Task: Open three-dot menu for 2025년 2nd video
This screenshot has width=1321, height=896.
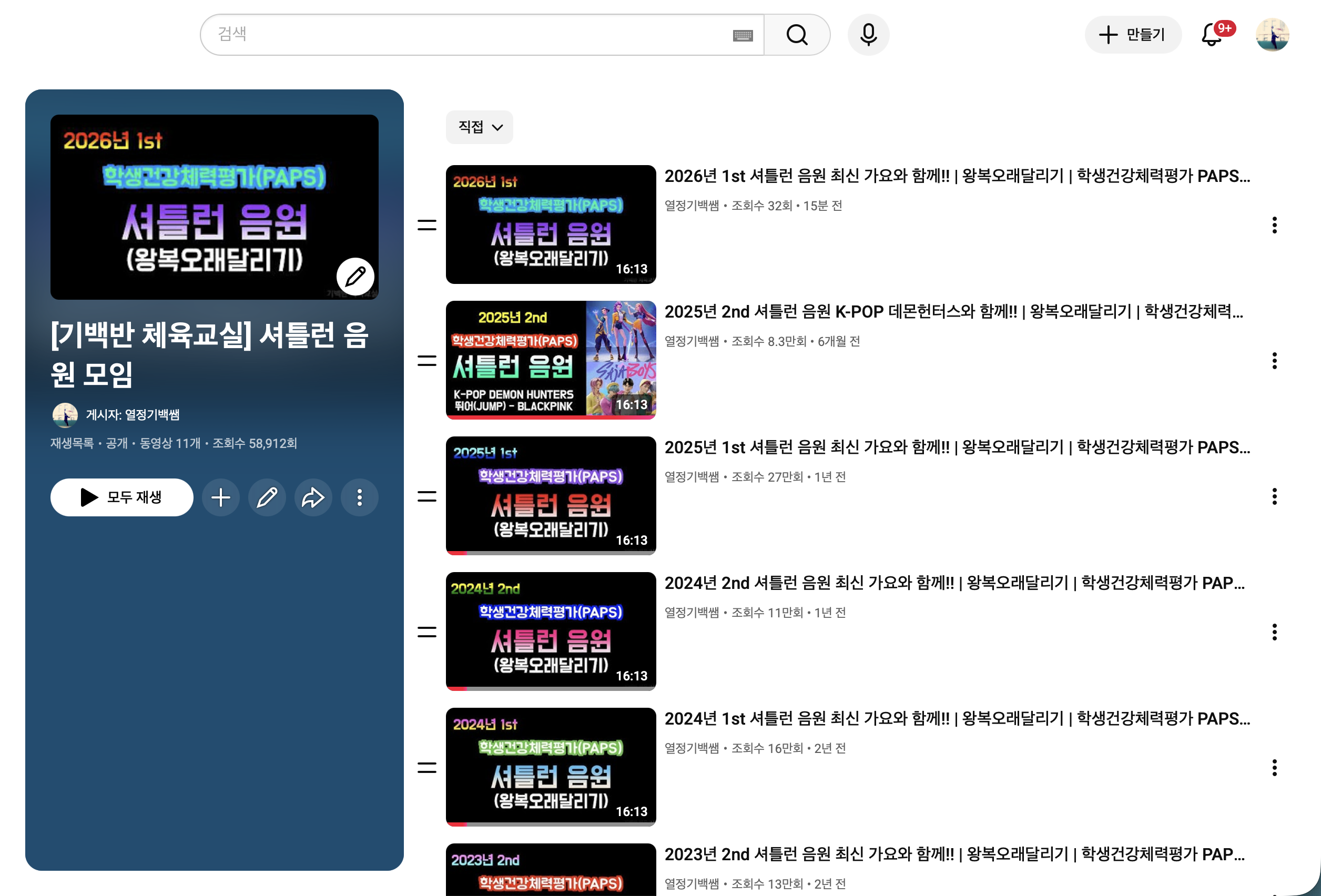Action: click(1274, 360)
